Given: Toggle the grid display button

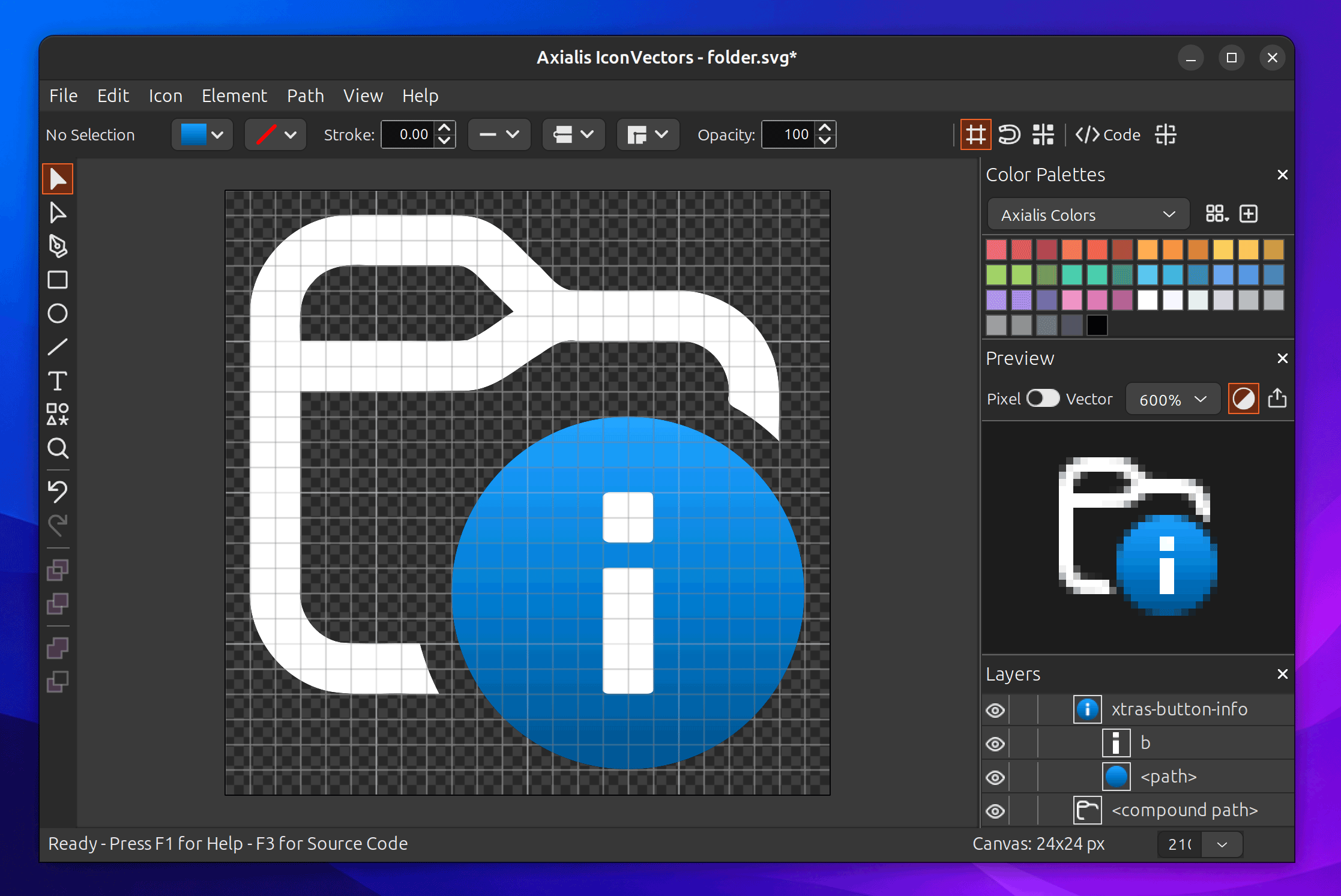Looking at the screenshot, I should pyautogui.click(x=975, y=134).
